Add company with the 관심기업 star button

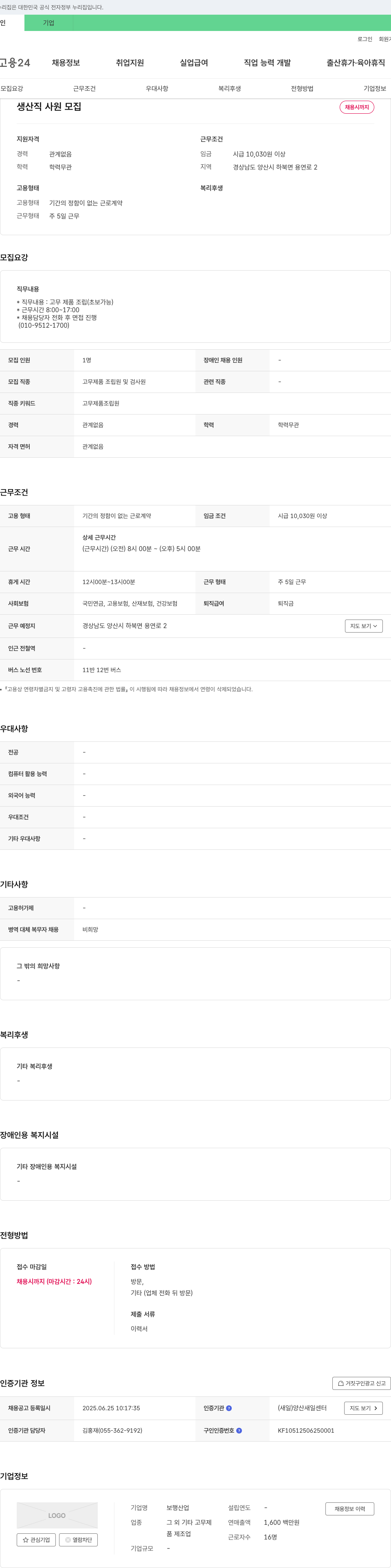pyautogui.click(x=37, y=1539)
